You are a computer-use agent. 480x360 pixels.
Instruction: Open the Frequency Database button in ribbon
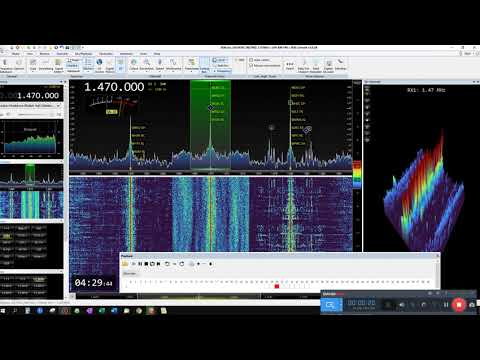(6, 66)
